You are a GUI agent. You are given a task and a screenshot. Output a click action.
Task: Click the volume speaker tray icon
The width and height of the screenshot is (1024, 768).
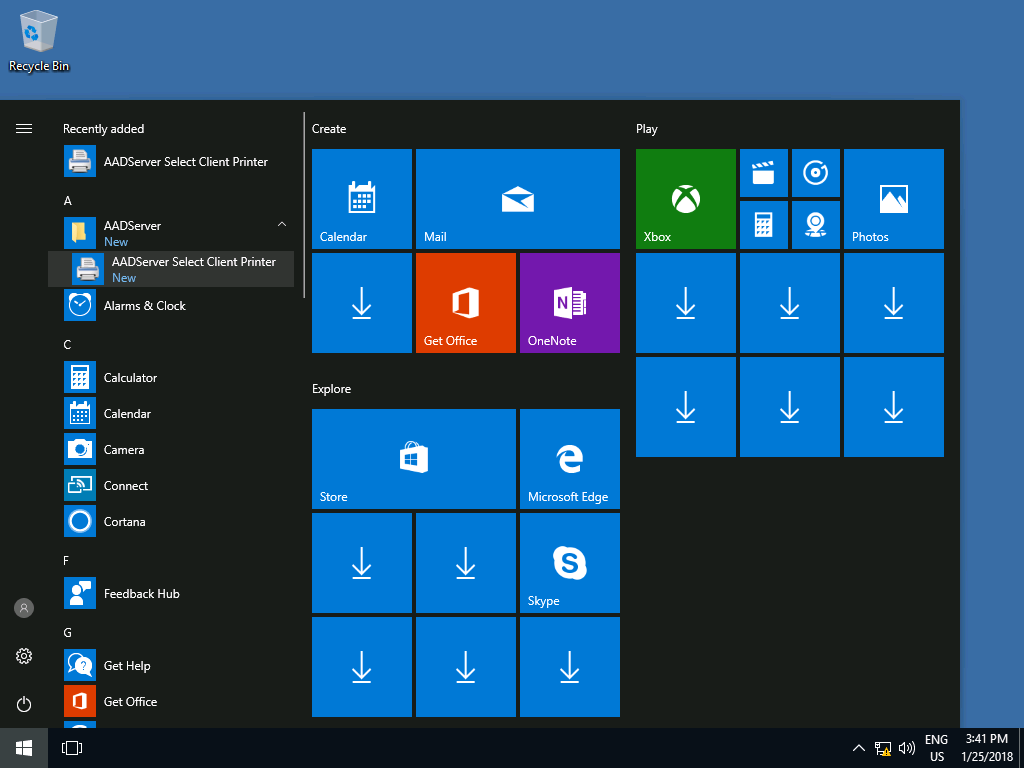pyautogui.click(x=907, y=748)
